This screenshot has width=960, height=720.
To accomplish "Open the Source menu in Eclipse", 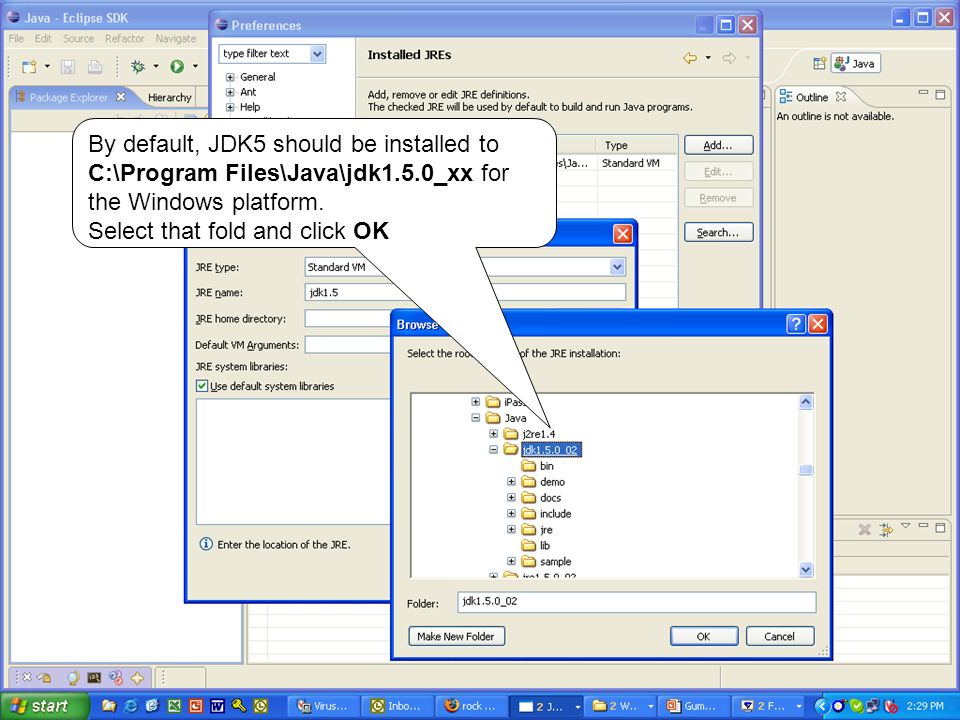I will point(78,39).
